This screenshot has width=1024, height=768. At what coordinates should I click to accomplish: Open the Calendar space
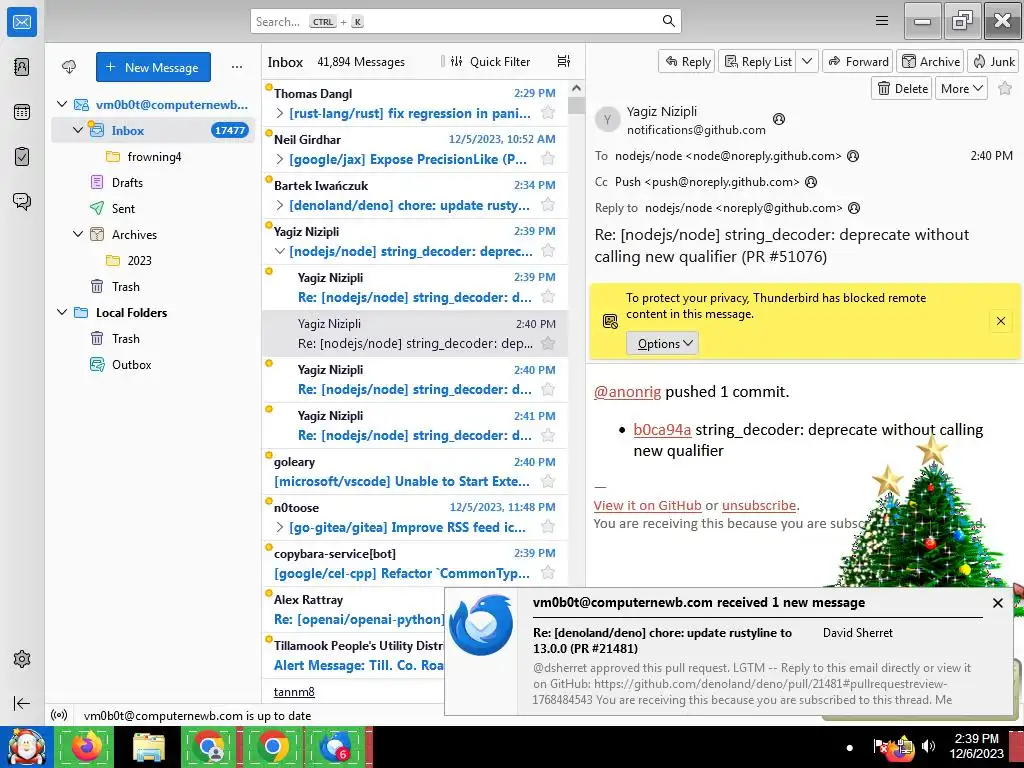tap(22, 112)
